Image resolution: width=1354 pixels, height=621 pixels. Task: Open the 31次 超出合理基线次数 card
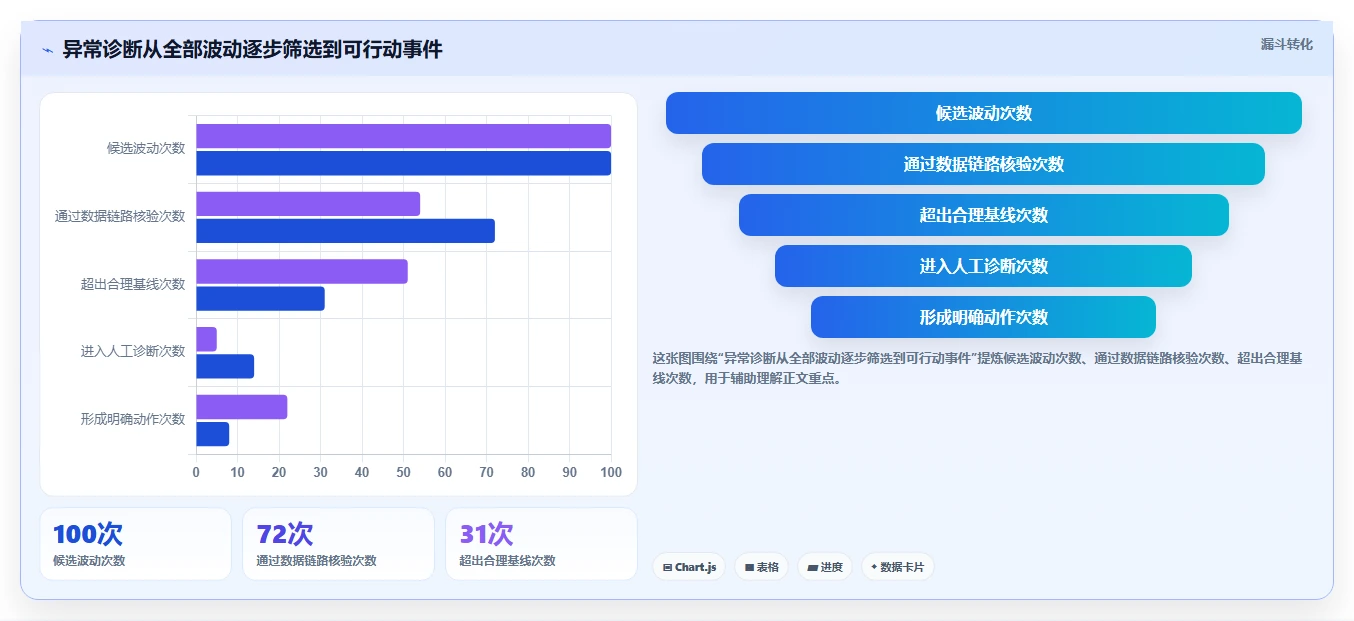click(x=541, y=544)
